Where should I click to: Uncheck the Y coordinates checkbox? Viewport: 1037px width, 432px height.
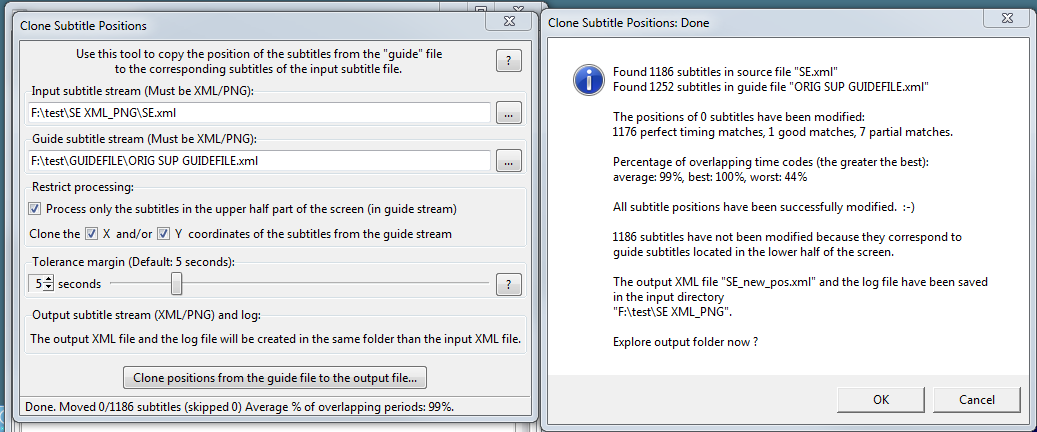pos(164,234)
